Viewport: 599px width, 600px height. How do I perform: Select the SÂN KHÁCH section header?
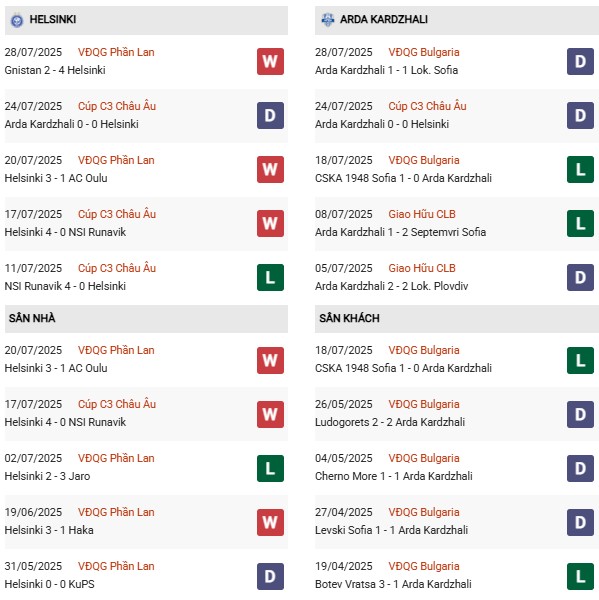tap(457, 318)
